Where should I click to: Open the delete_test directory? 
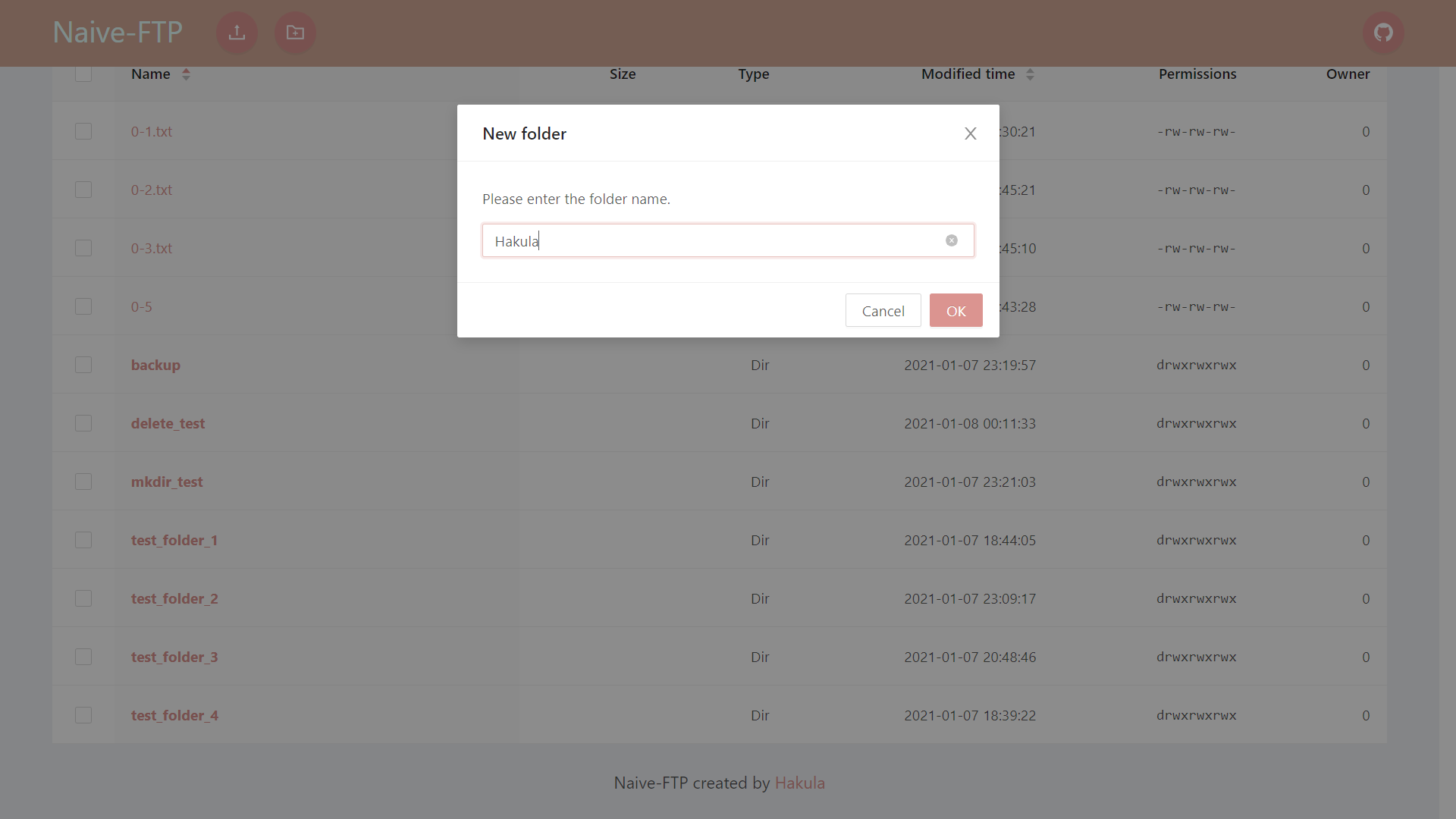[168, 423]
